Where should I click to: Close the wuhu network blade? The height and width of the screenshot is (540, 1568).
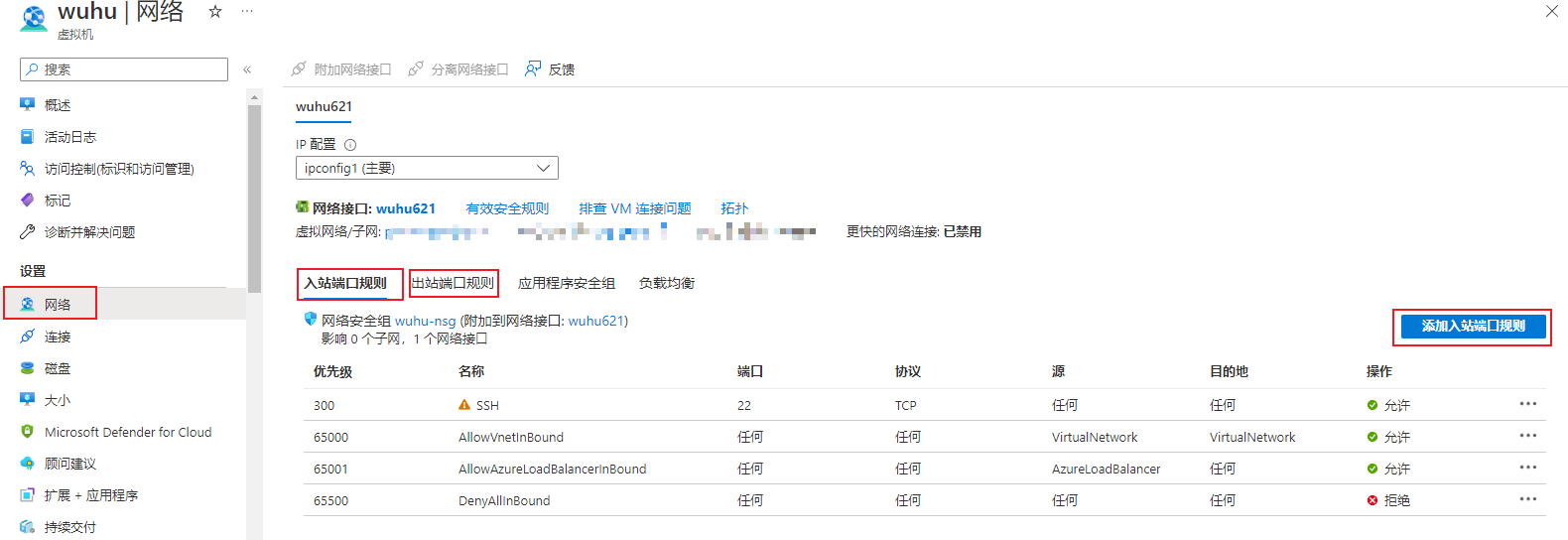pos(1552,11)
